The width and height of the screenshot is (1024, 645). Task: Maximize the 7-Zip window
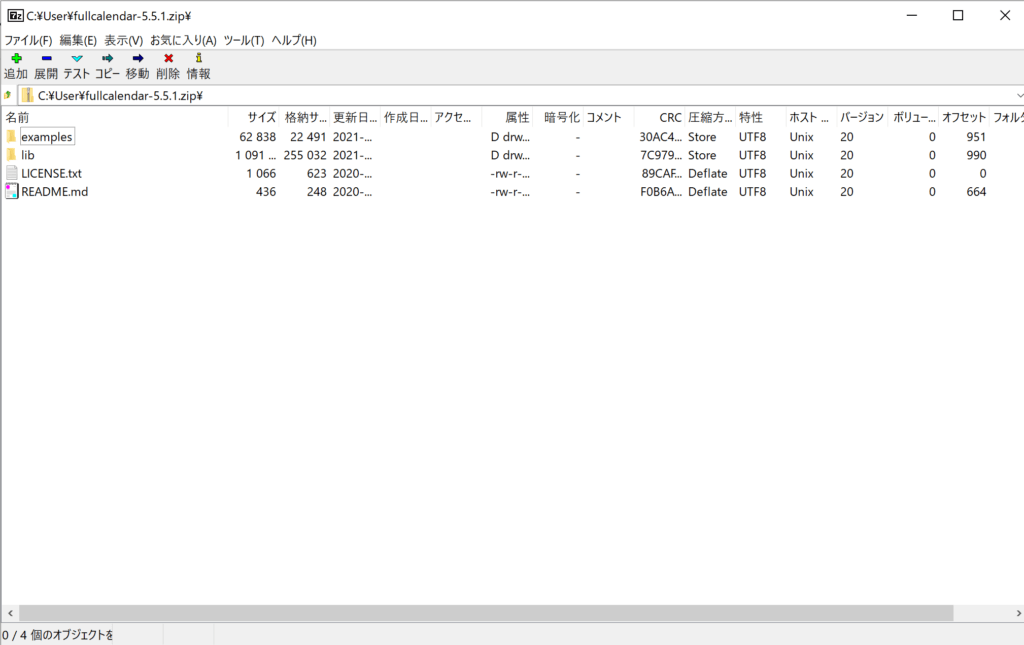958,16
